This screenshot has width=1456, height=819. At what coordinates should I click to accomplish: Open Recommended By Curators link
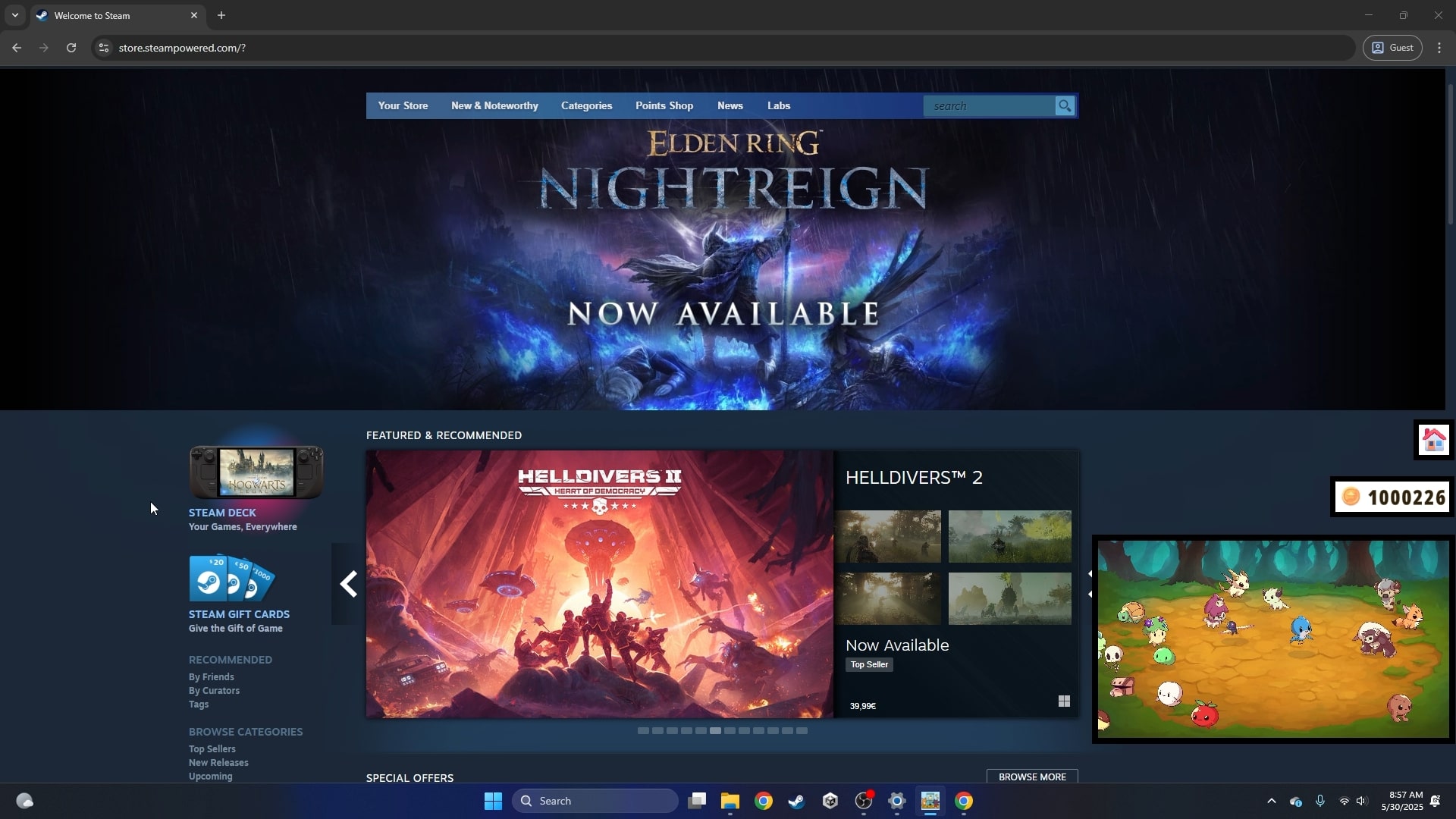click(x=214, y=691)
